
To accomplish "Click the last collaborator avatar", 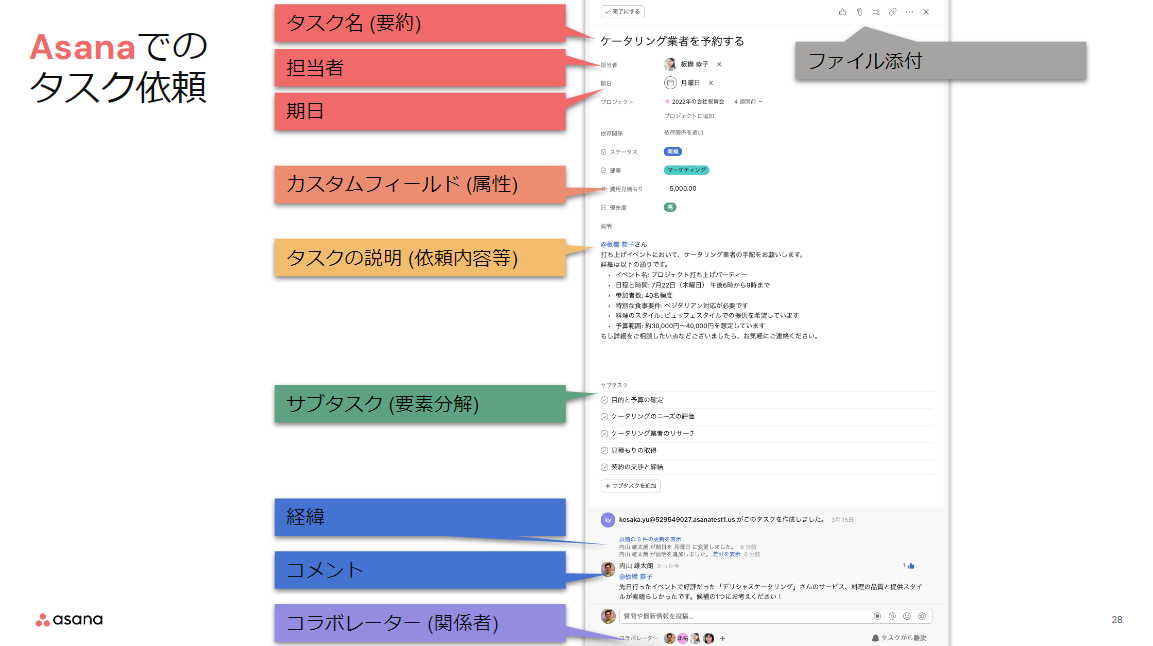I will point(709,639).
